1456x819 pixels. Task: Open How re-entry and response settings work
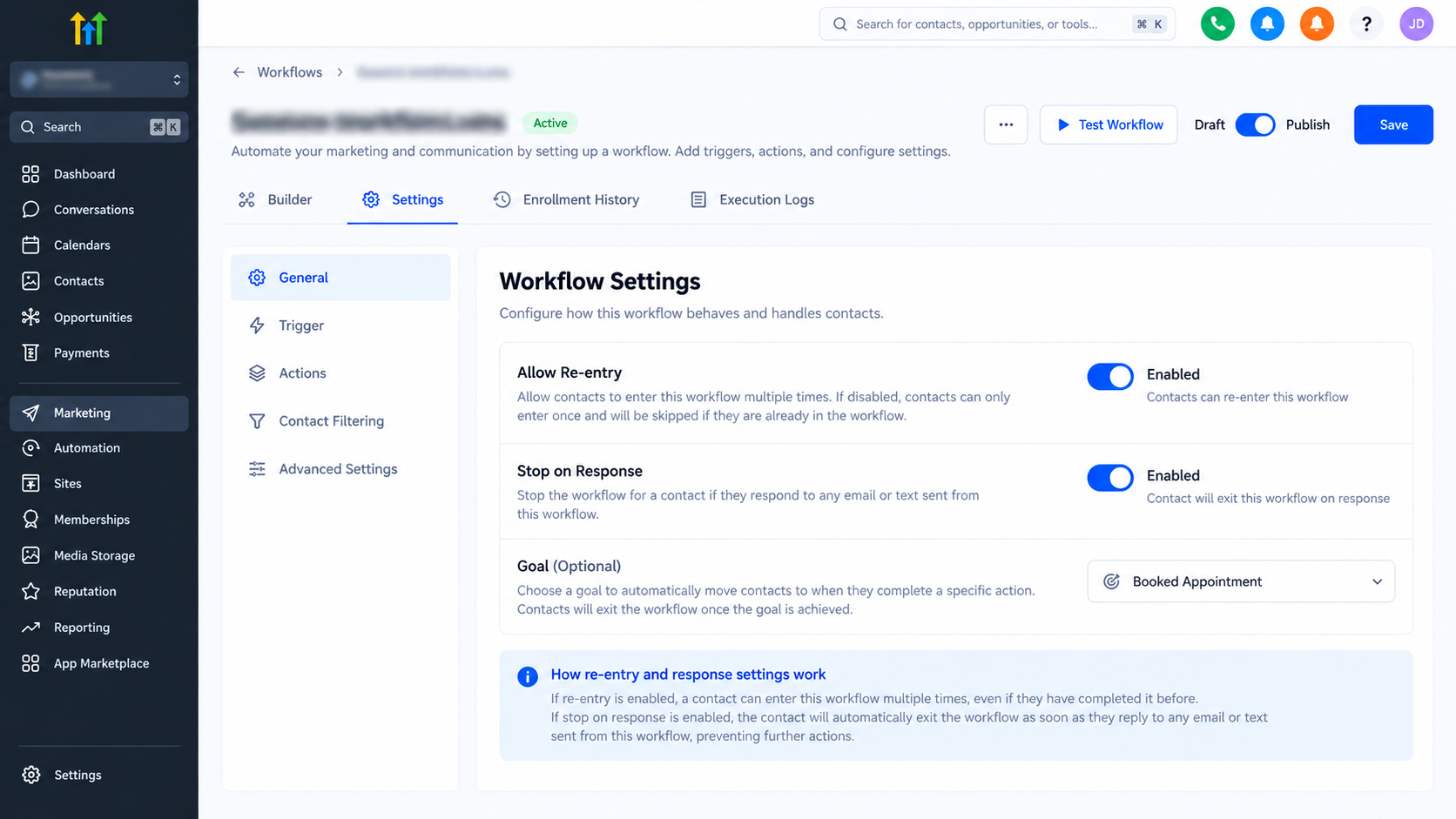pos(688,675)
